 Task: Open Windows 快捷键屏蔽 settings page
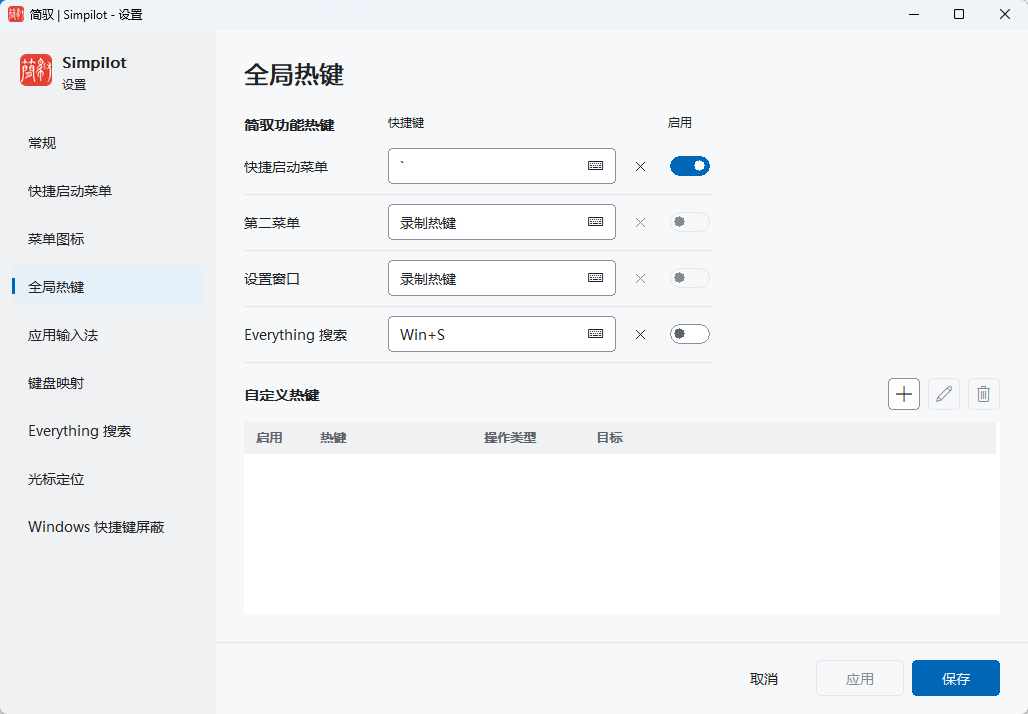(x=108, y=526)
